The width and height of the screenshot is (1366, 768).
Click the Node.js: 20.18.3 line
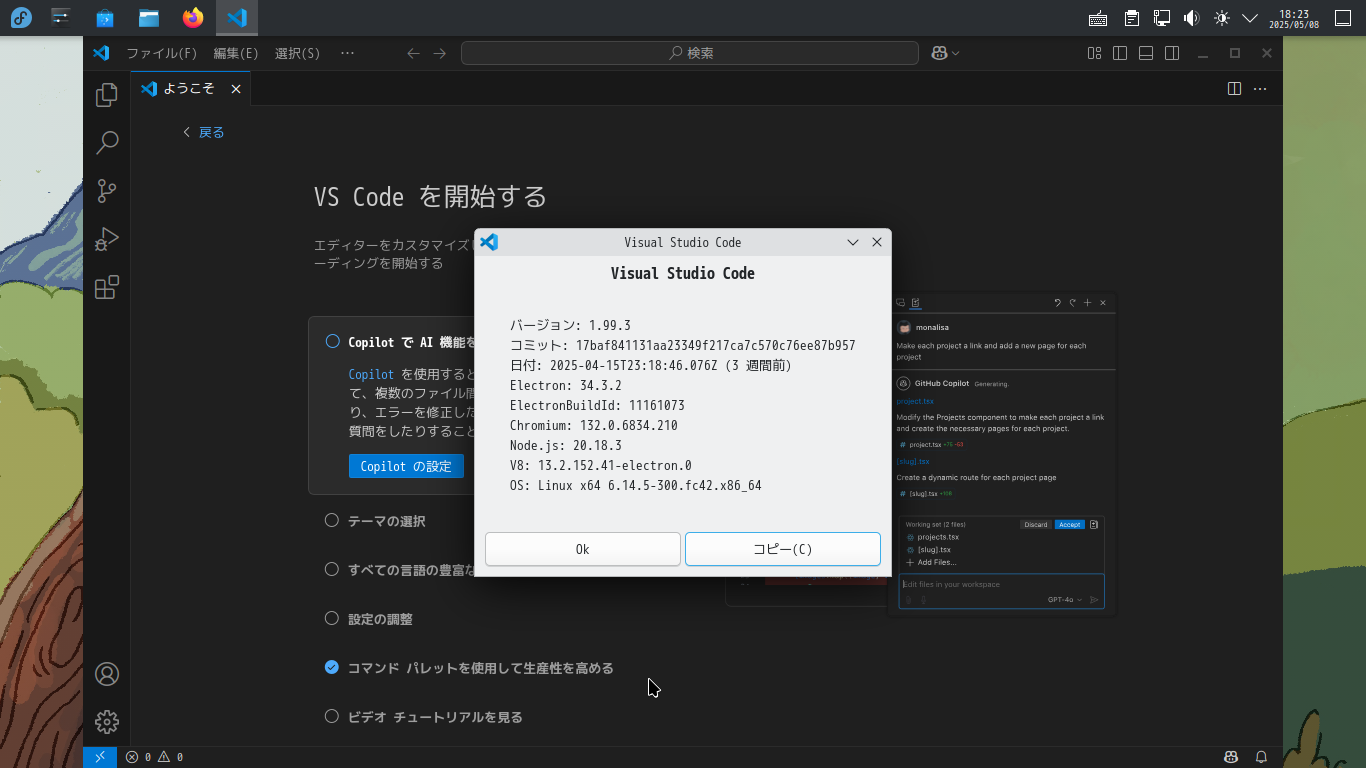pyautogui.click(x=566, y=445)
